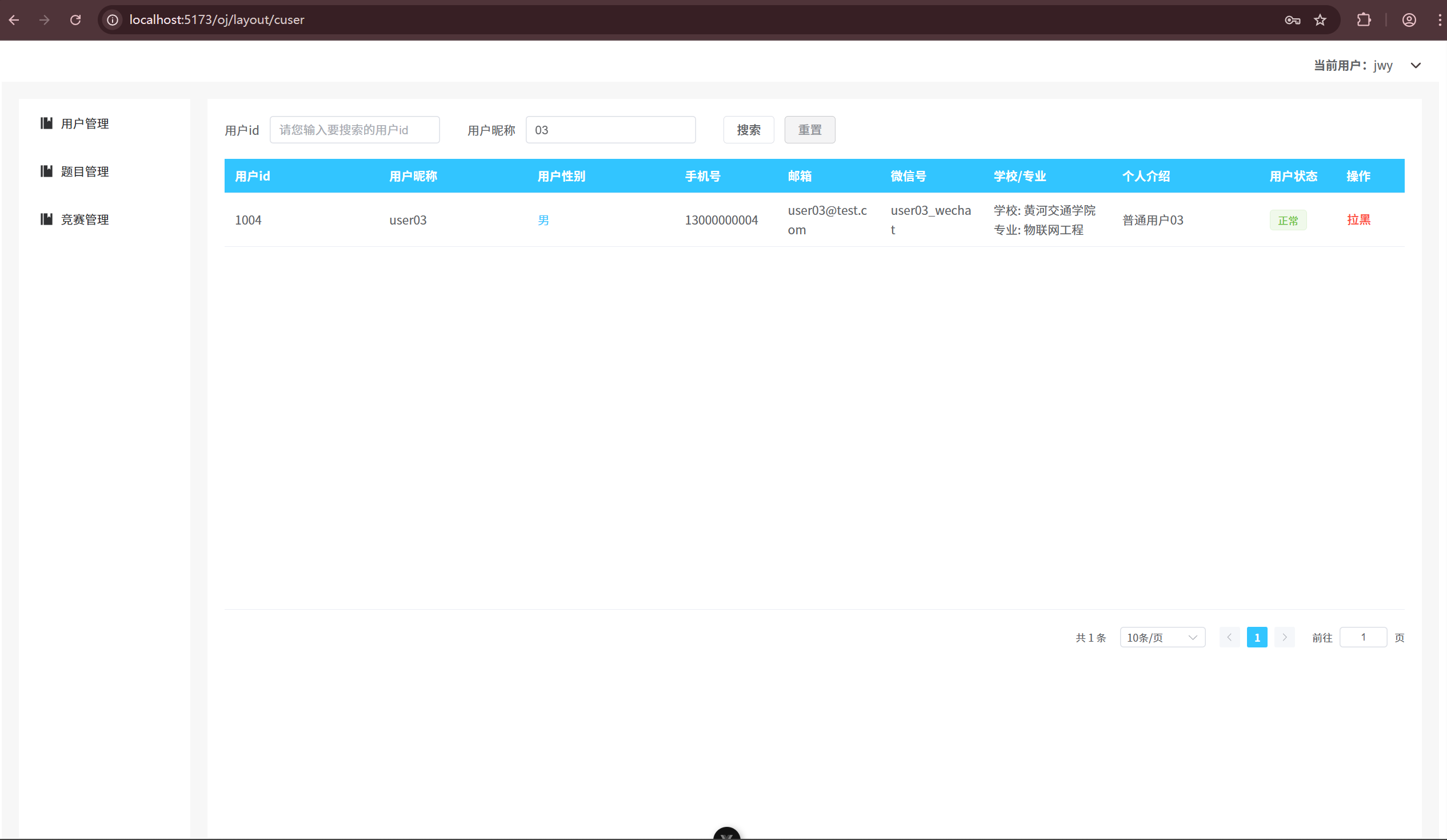Expand the 当前用户 jwy dropdown arrow
This screenshot has height=840, width=1447.
point(1416,66)
